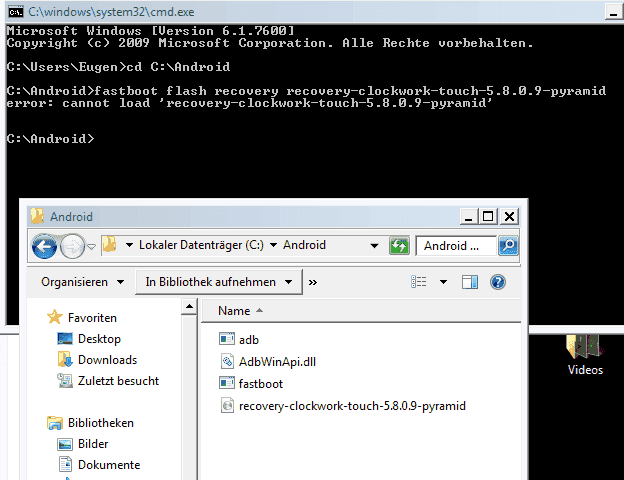Click the folder icon in address bar
624x480 pixels.
coord(109,244)
